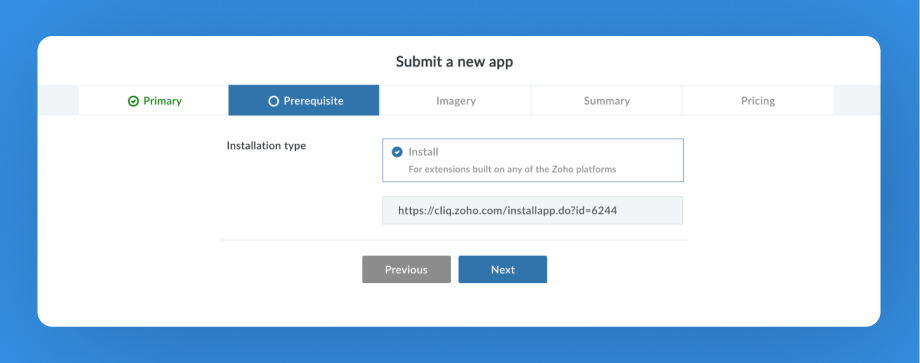
Task: Click the Install option card
Action: pos(533,160)
